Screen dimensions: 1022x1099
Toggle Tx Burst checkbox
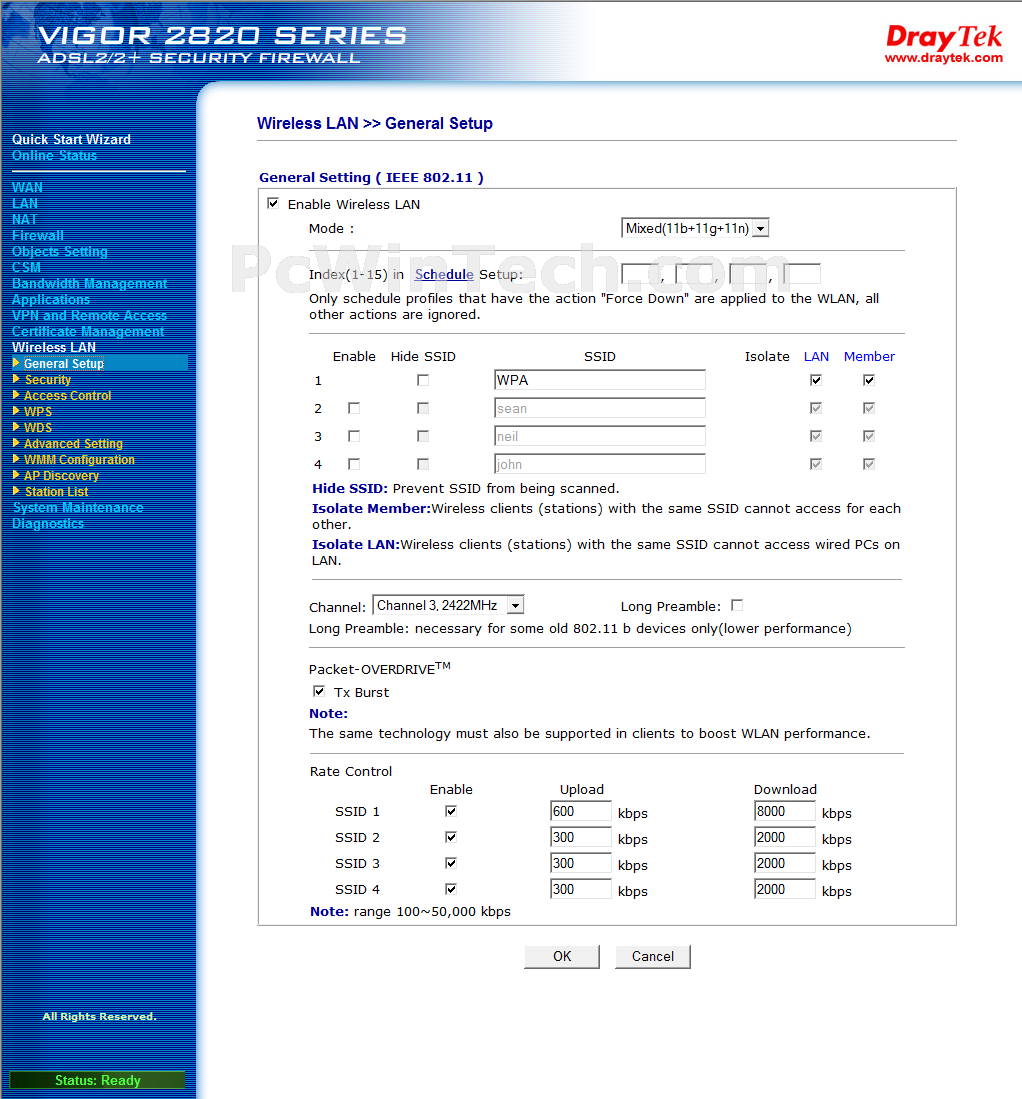tap(319, 691)
